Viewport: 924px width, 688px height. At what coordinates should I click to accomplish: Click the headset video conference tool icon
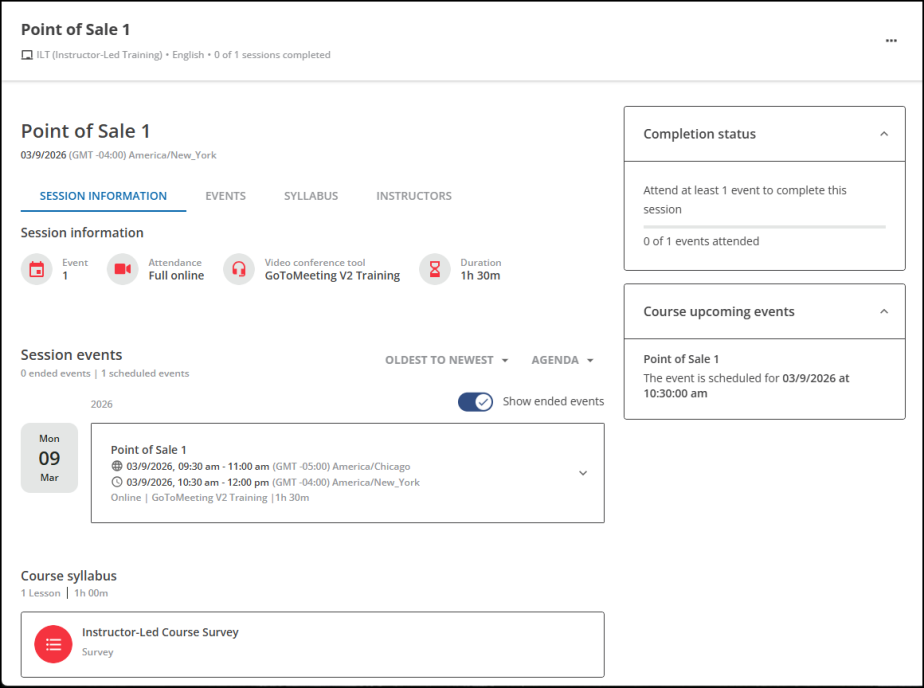pos(239,269)
